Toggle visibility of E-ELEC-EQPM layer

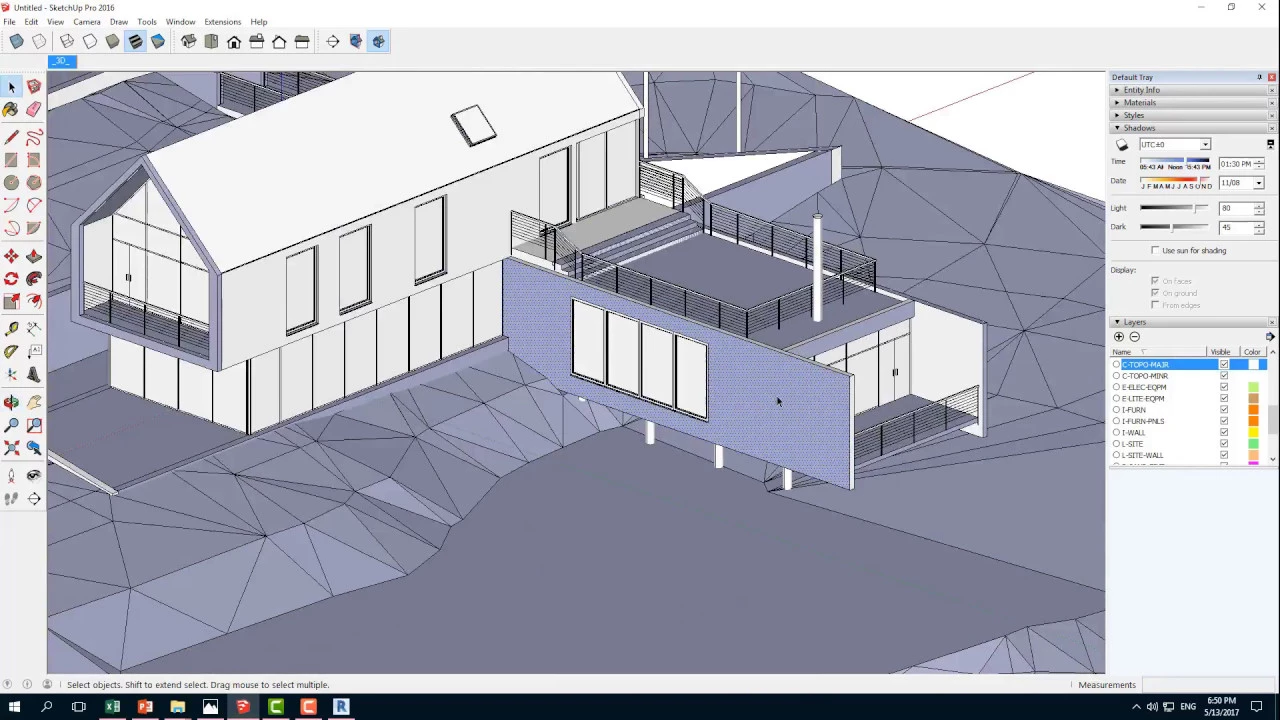click(1224, 387)
